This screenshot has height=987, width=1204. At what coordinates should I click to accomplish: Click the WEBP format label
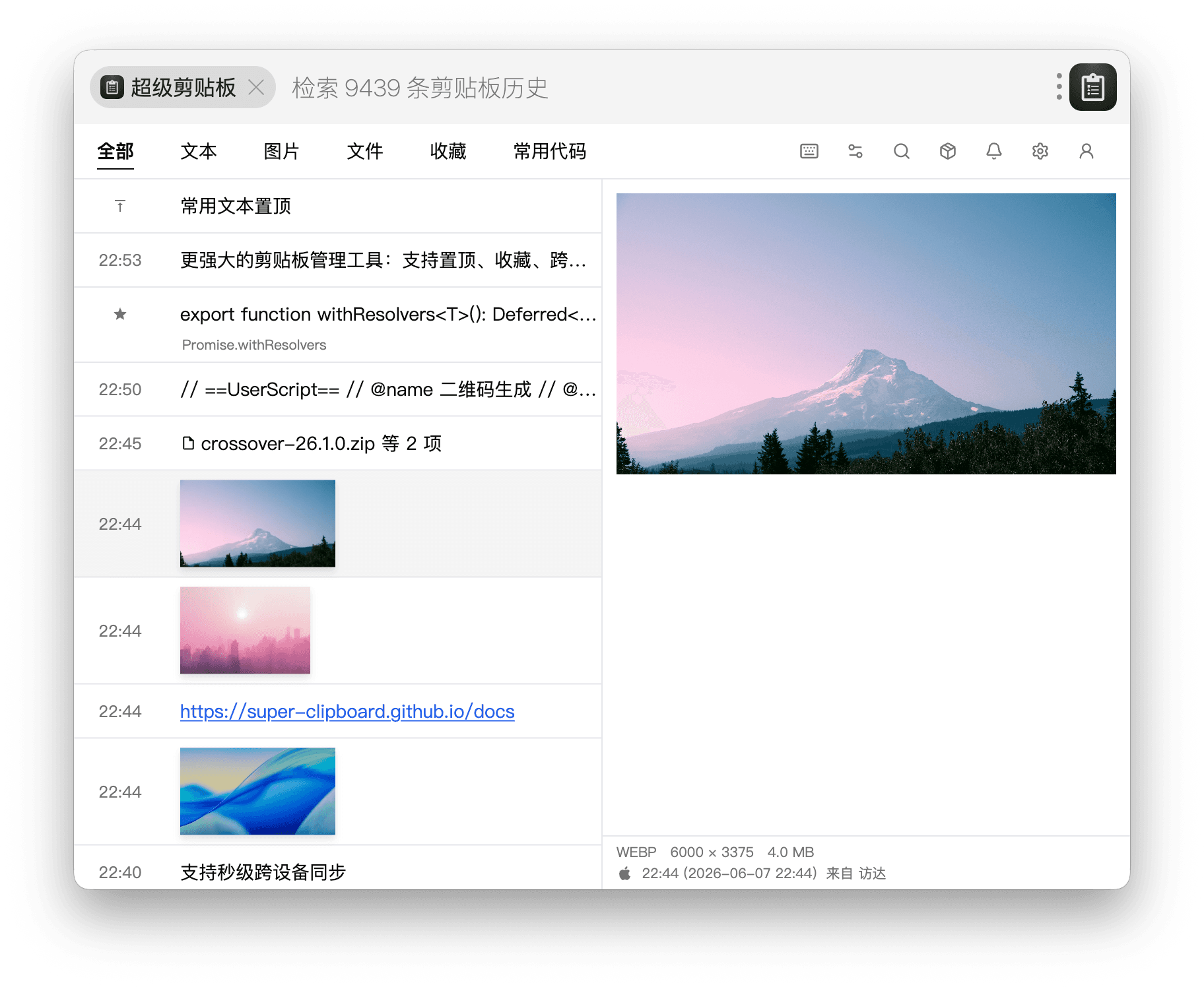pos(636,852)
